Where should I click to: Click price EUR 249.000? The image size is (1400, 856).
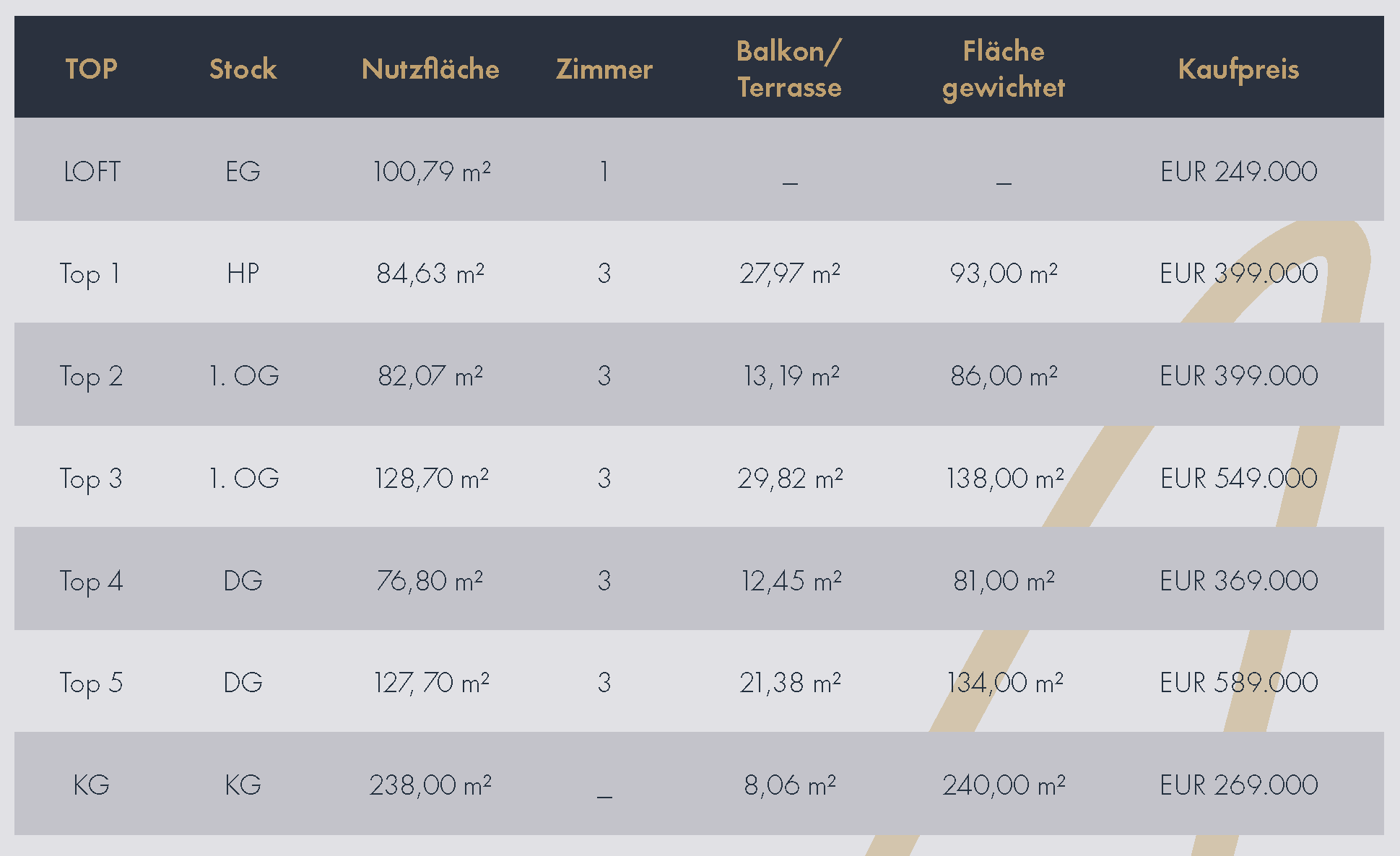point(1238,172)
